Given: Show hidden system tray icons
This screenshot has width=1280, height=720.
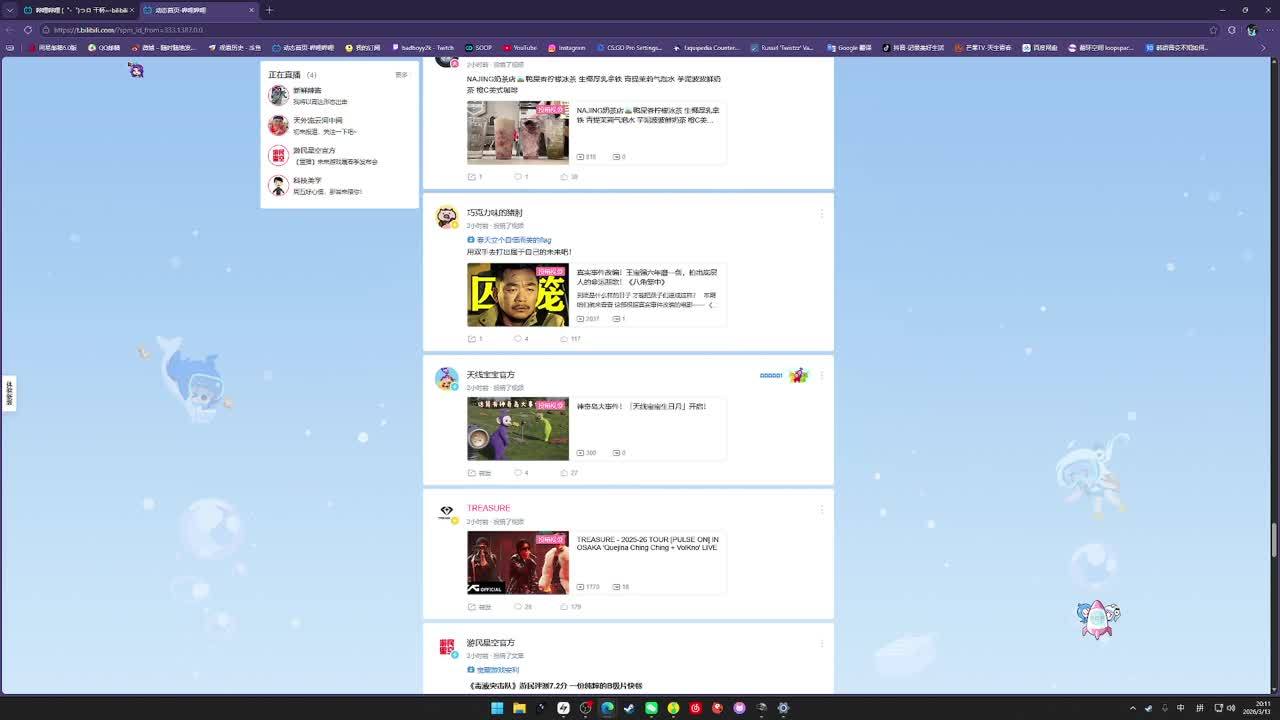Looking at the screenshot, I should point(1133,708).
